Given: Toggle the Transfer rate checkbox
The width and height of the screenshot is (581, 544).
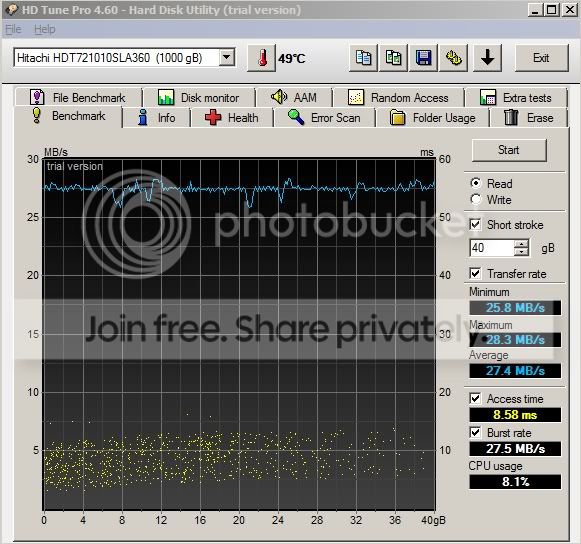Looking at the screenshot, I should tap(475, 273).
